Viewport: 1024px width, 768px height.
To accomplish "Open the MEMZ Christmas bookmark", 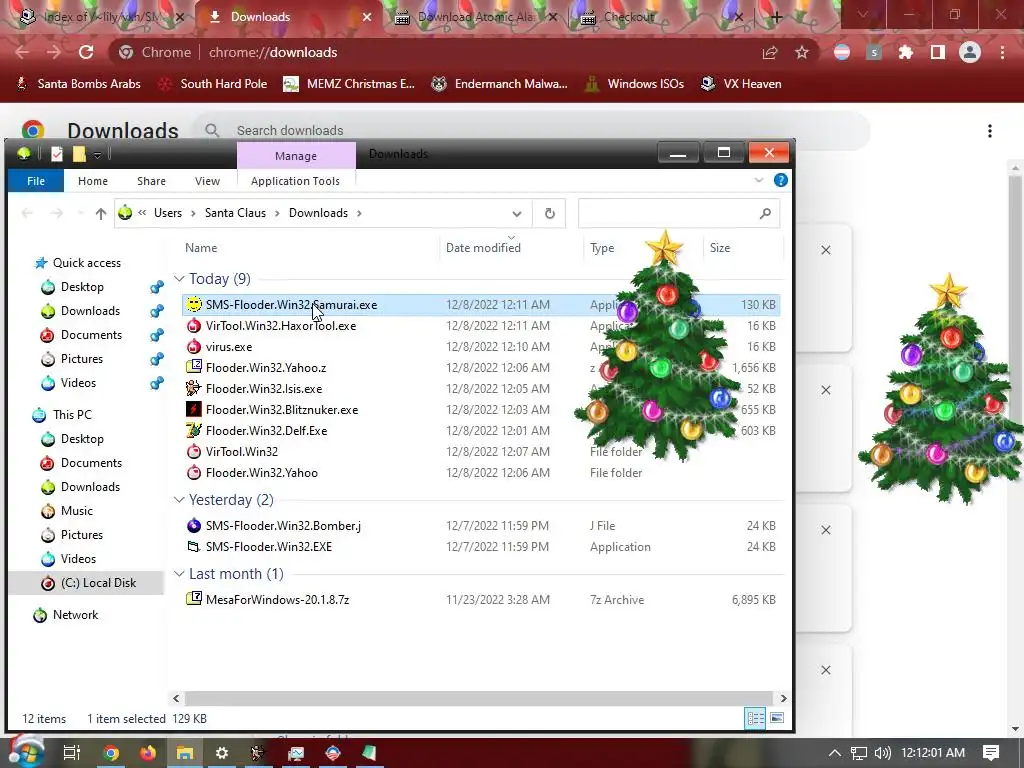I will [349, 84].
